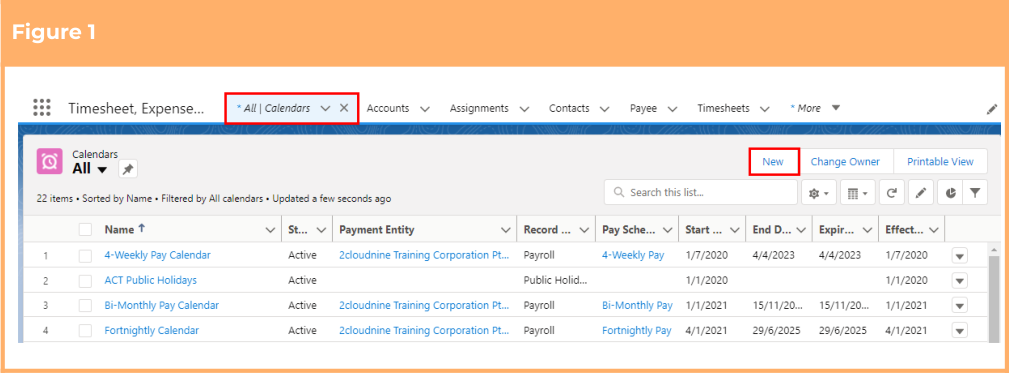Screen dimensions: 1009x373
Task: Open row actions for 4-Weekly Pay Calendar
Action: 959,256
